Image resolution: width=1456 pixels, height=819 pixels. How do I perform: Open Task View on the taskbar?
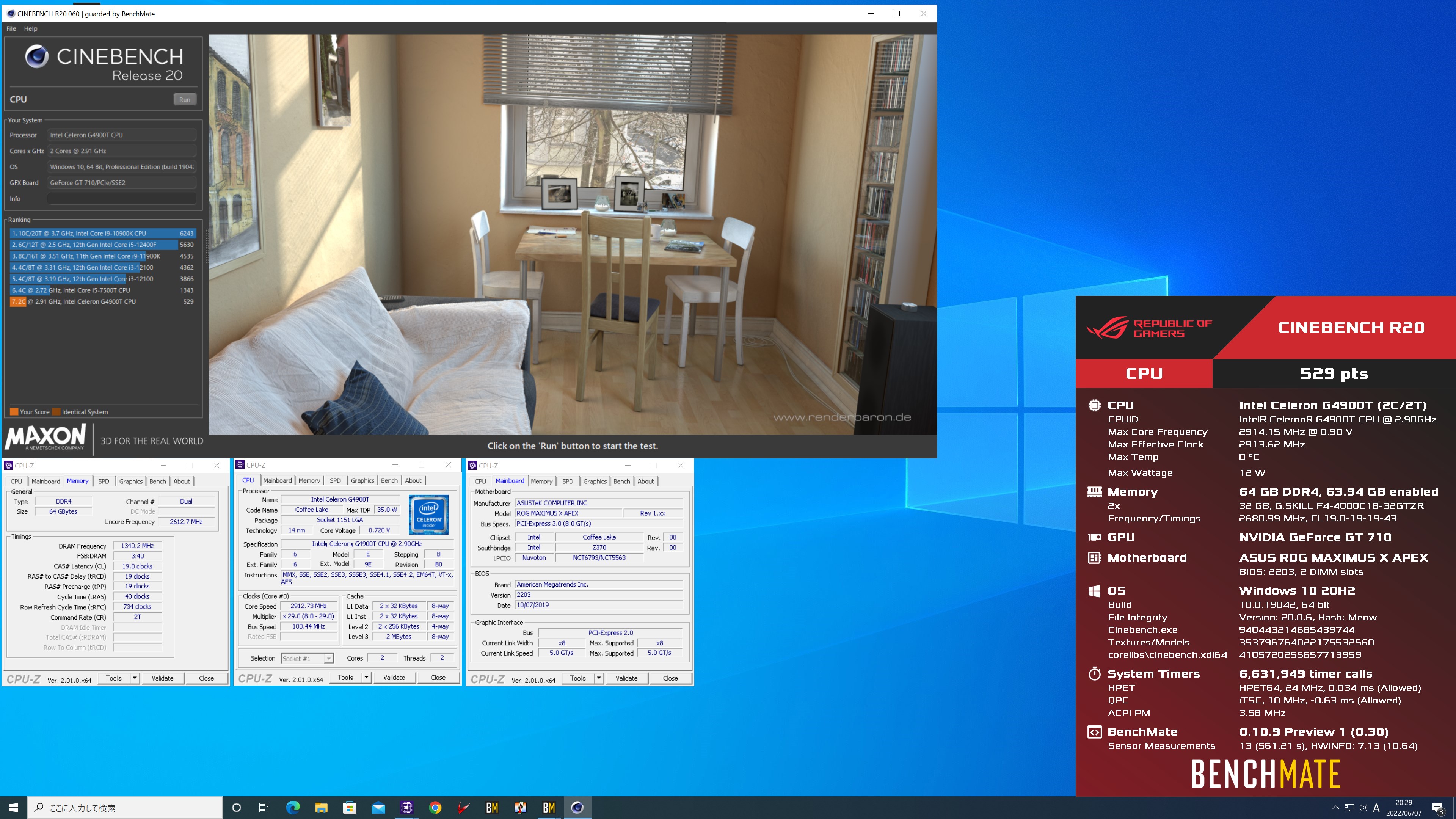coord(264,808)
